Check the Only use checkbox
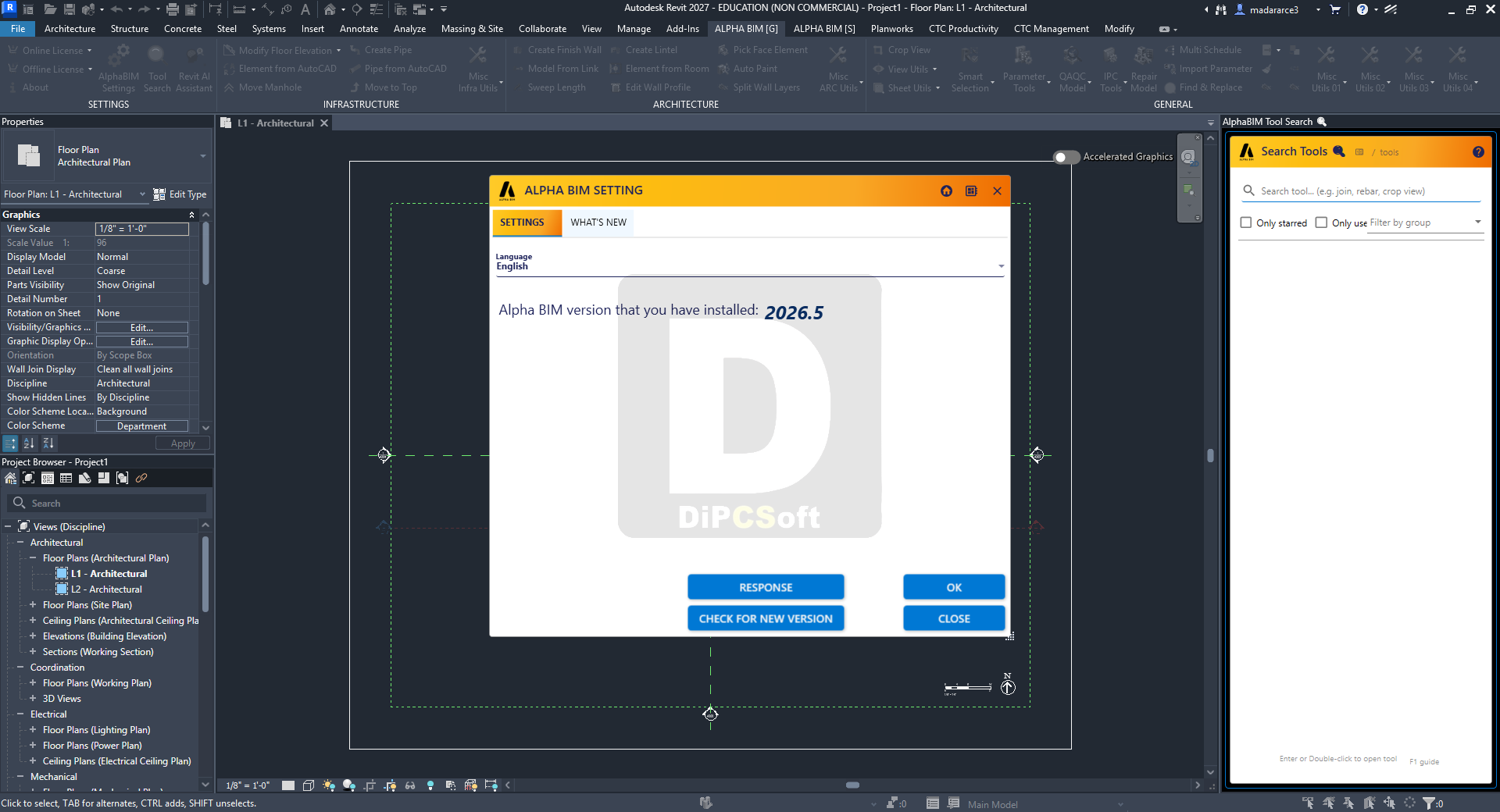Image resolution: width=1500 pixels, height=812 pixels. pyautogui.click(x=1321, y=223)
